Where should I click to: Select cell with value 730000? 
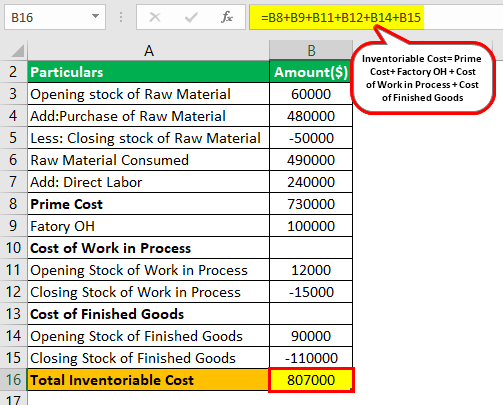pos(311,204)
